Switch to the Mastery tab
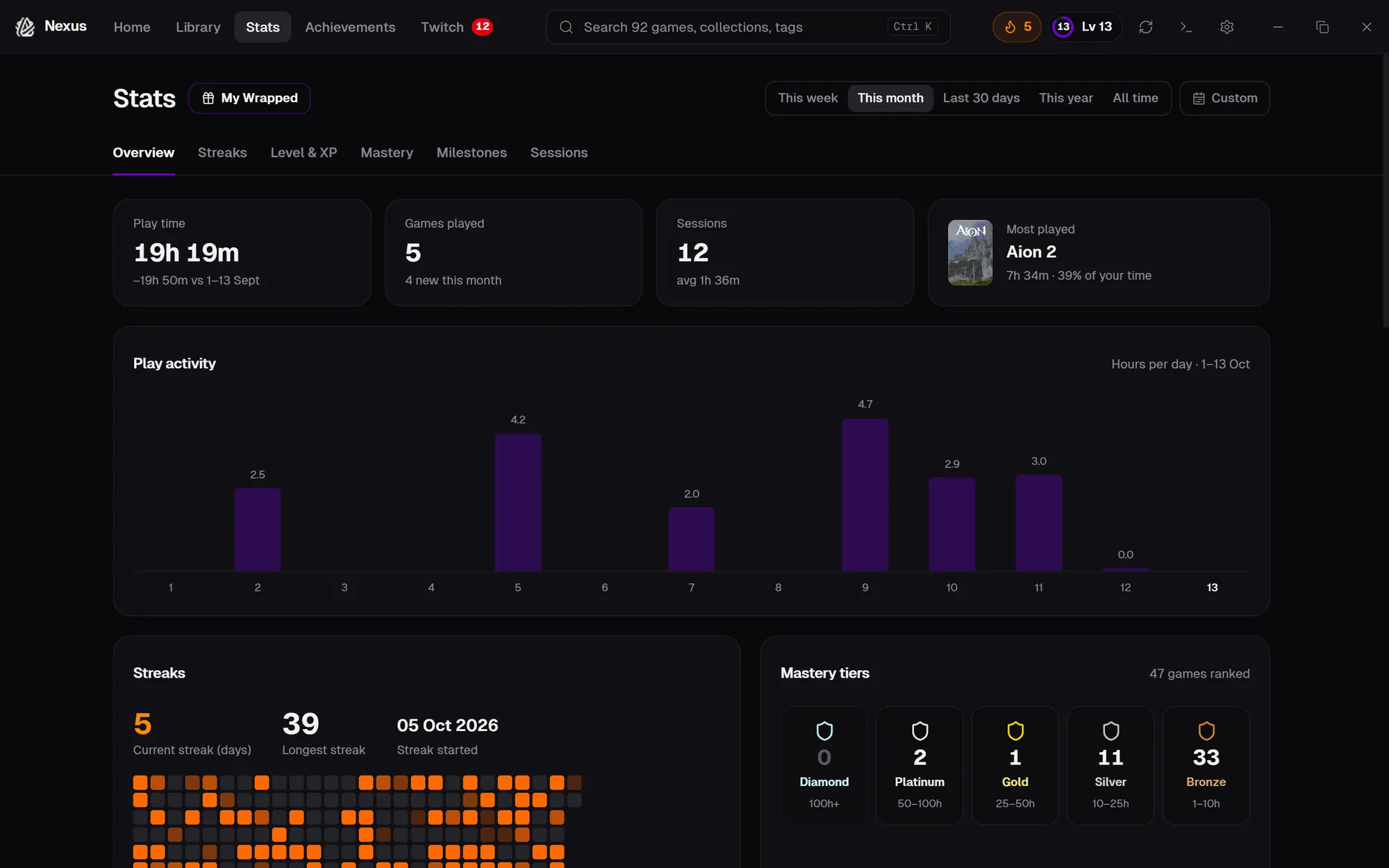Image resolution: width=1389 pixels, height=868 pixels. pyautogui.click(x=387, y=153)
